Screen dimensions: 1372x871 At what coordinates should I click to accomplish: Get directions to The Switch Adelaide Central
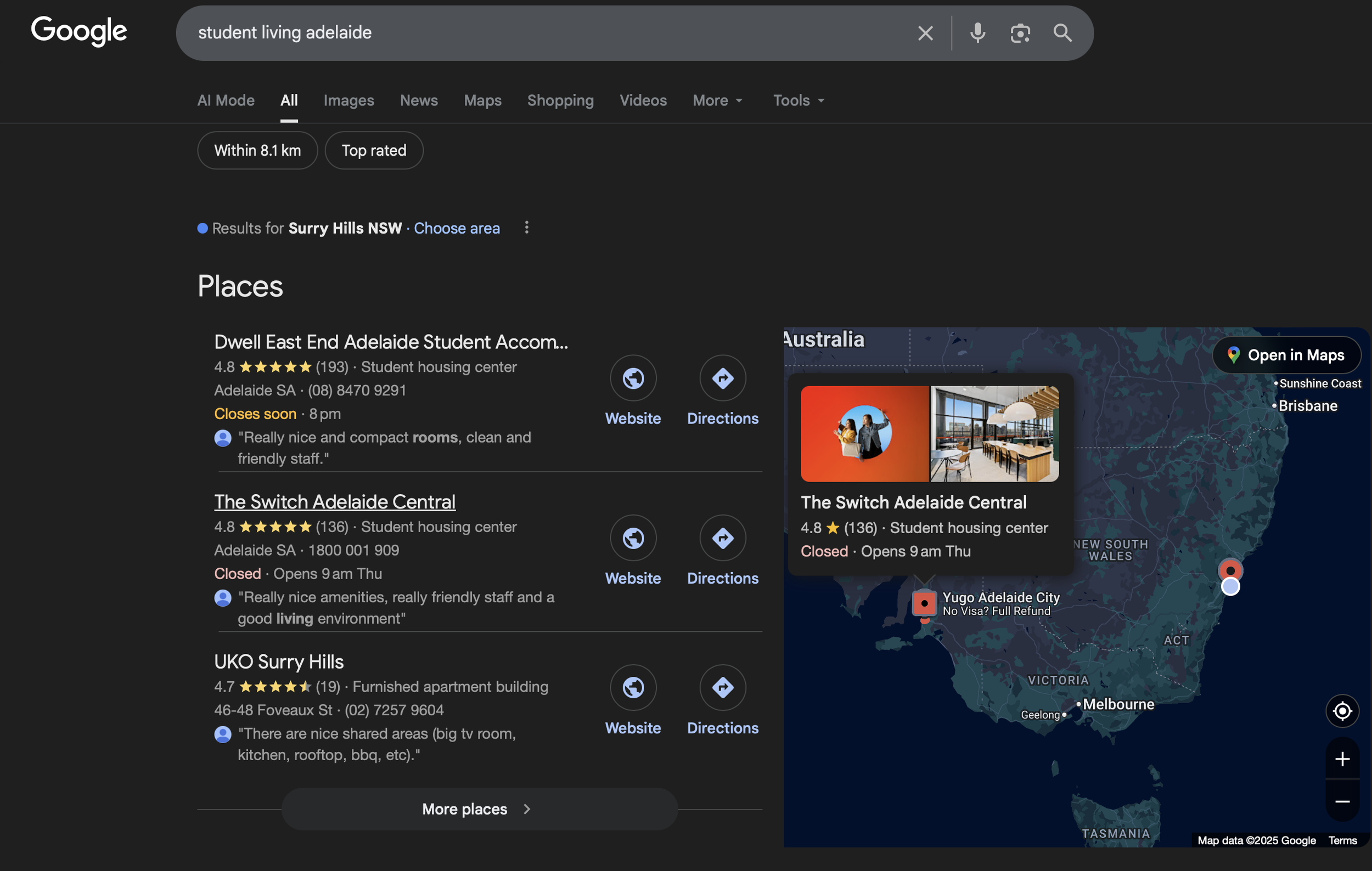[x=722, y=538]
